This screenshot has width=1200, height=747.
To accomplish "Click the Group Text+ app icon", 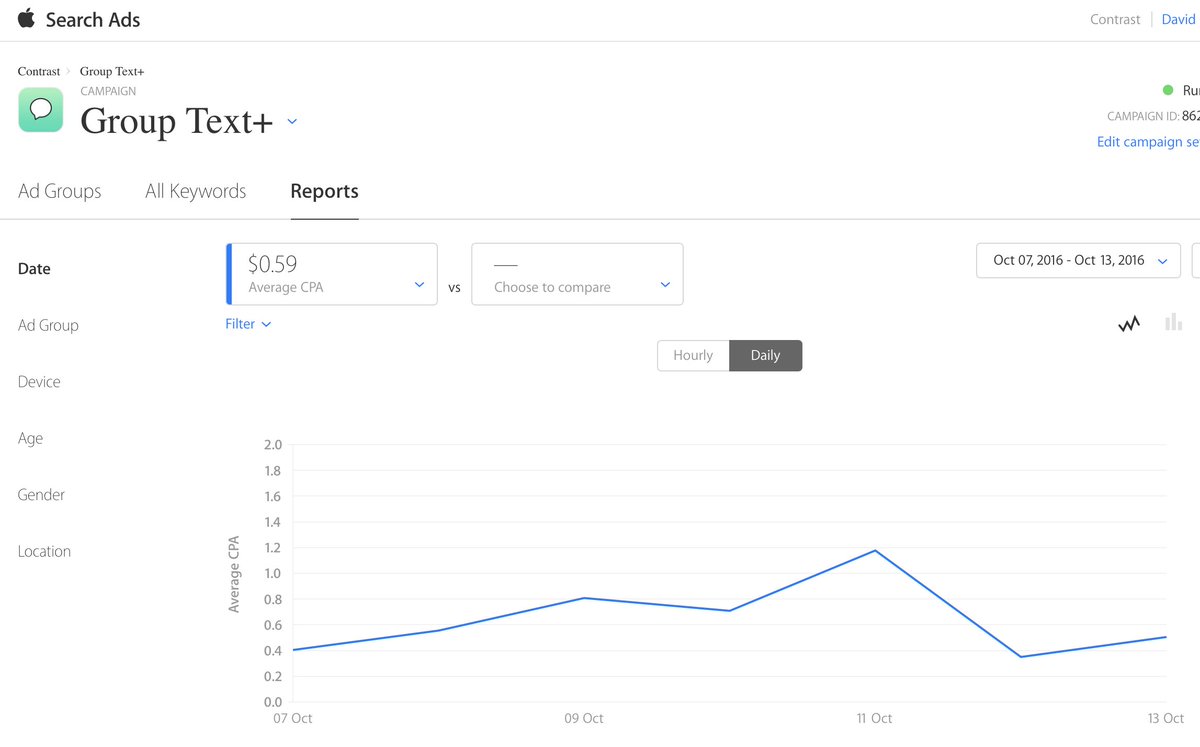I will pyautogui.click(x=41, y=110).
